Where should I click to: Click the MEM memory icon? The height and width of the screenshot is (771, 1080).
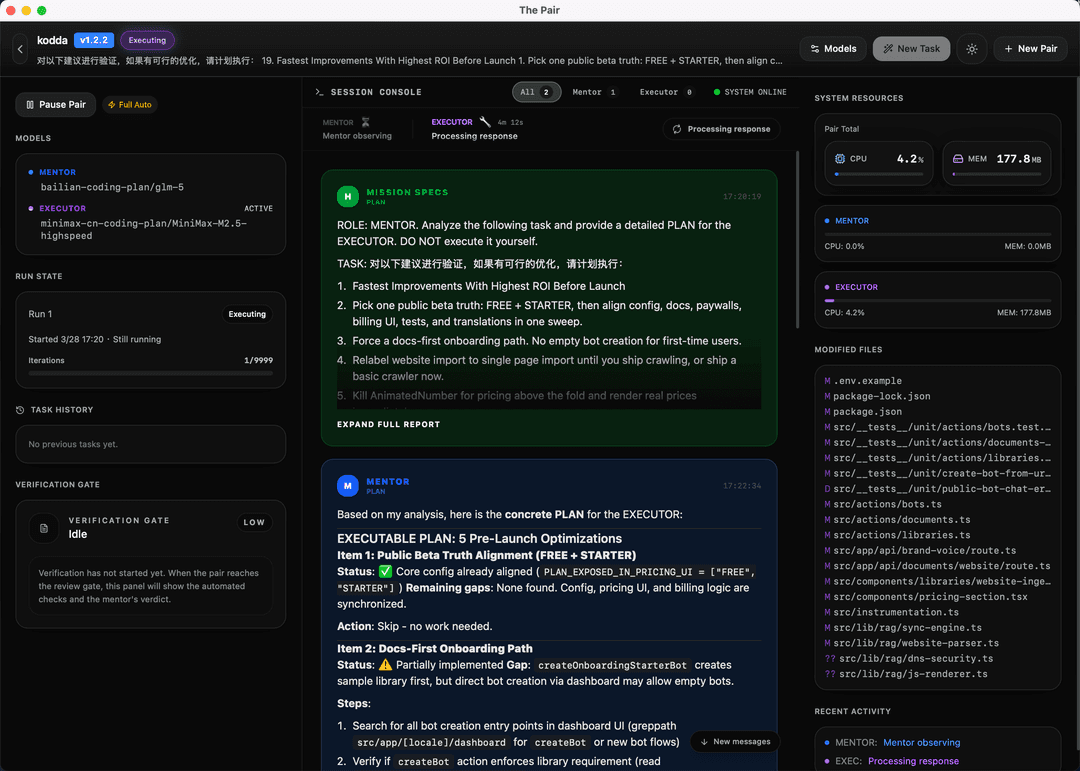[957, 158]
